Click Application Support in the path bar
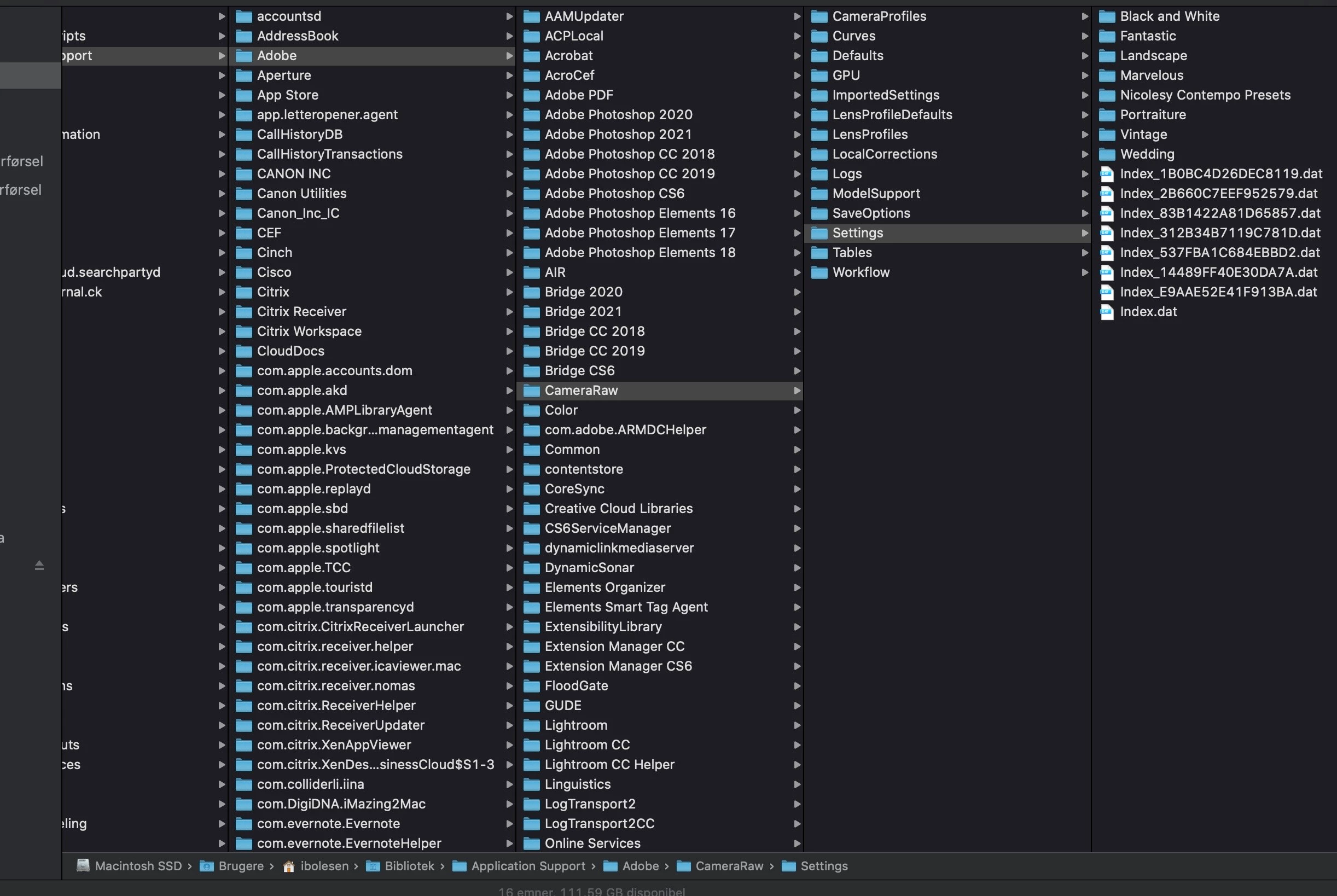The height and width of the screenshot is (896, 1337). tap(527, 866)
